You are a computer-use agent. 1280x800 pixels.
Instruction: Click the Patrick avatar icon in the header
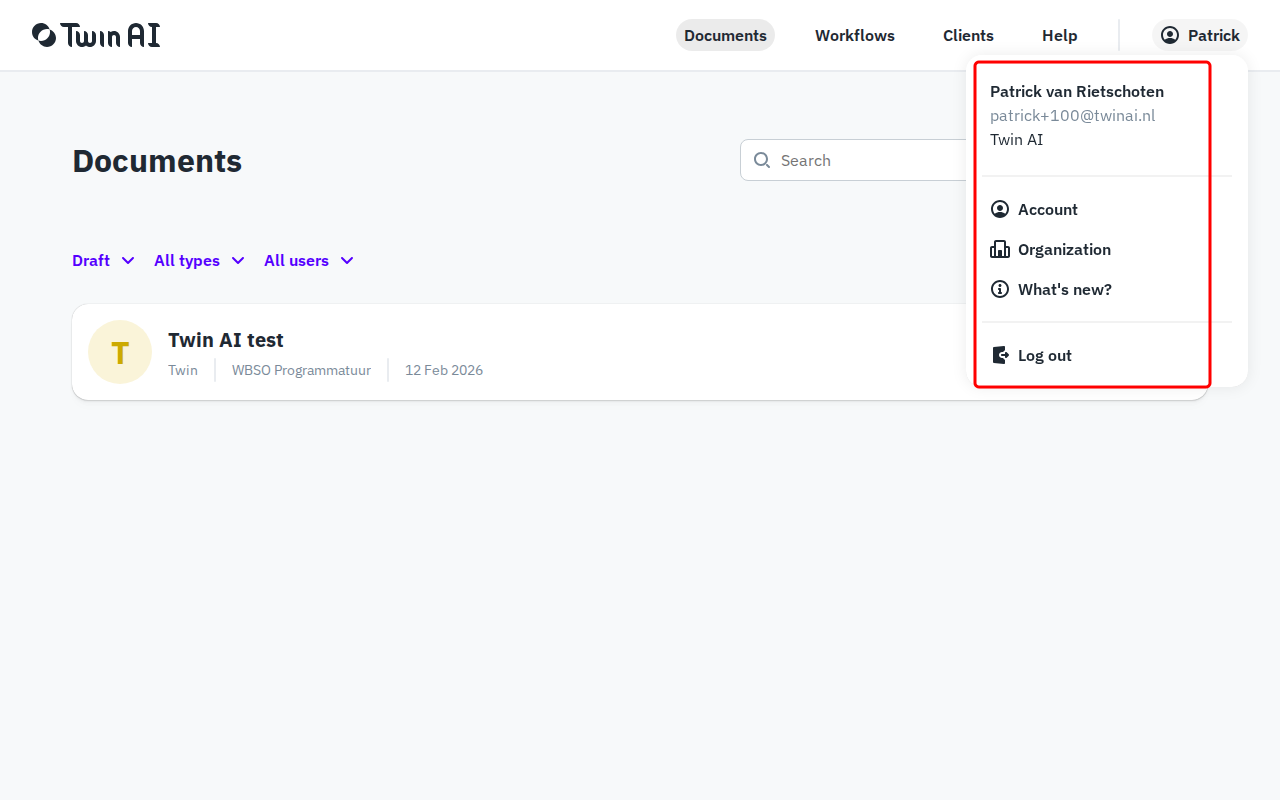[x=1168, y=34]
